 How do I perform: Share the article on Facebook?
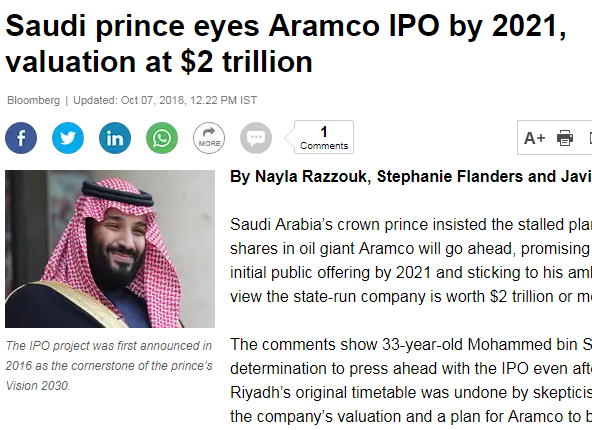21,138
